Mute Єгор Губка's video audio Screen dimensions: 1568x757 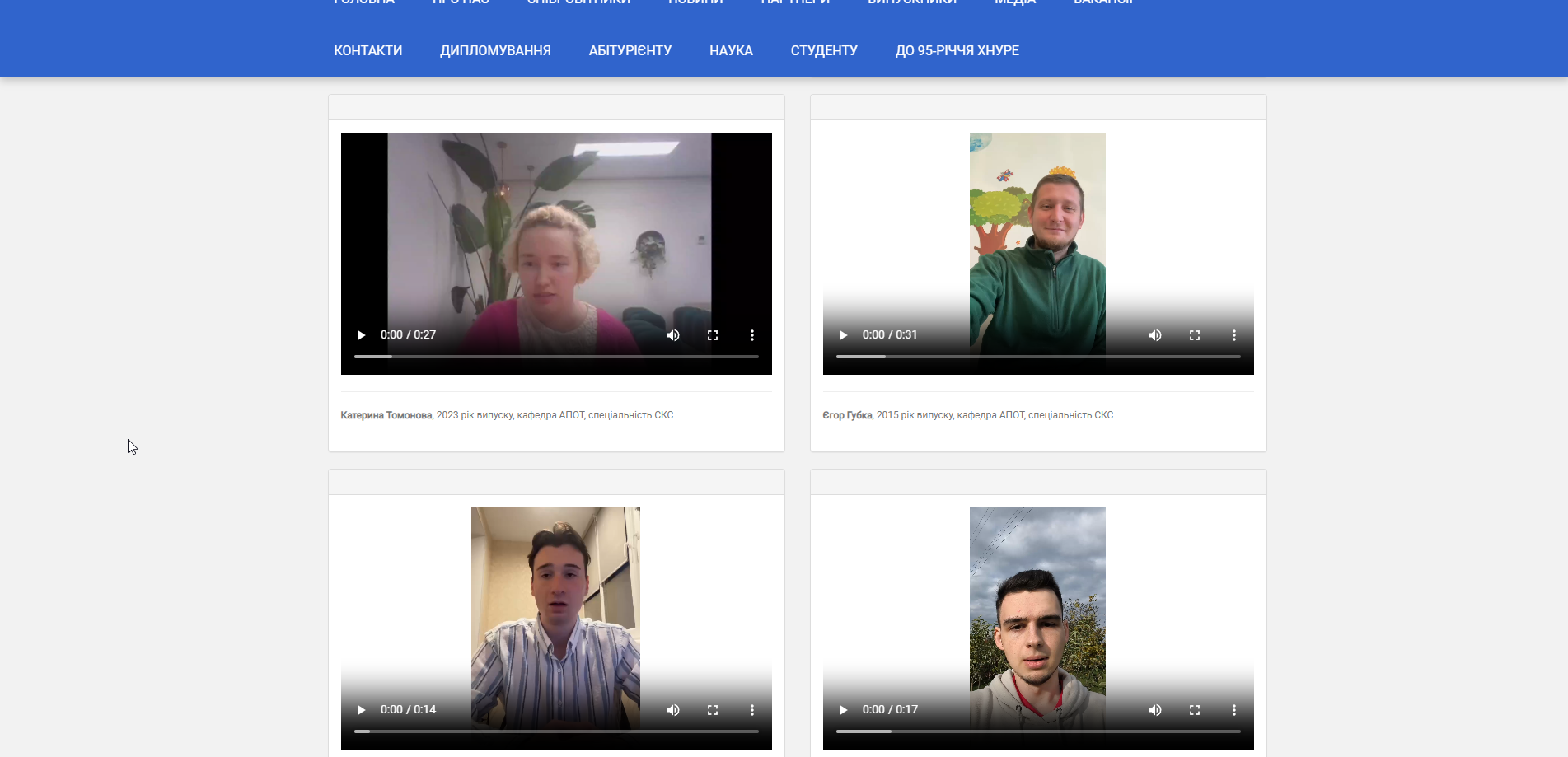pos(1155,335)
